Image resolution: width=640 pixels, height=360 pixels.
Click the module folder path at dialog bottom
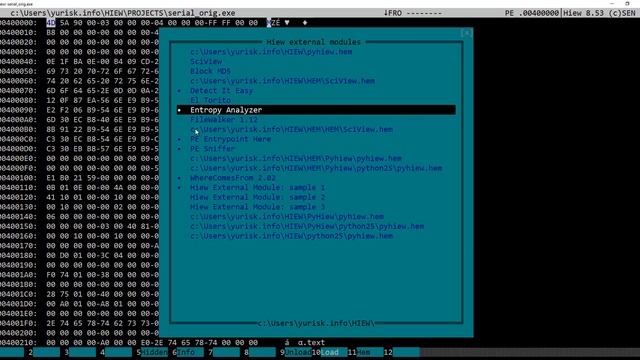(x=316, y=323)
